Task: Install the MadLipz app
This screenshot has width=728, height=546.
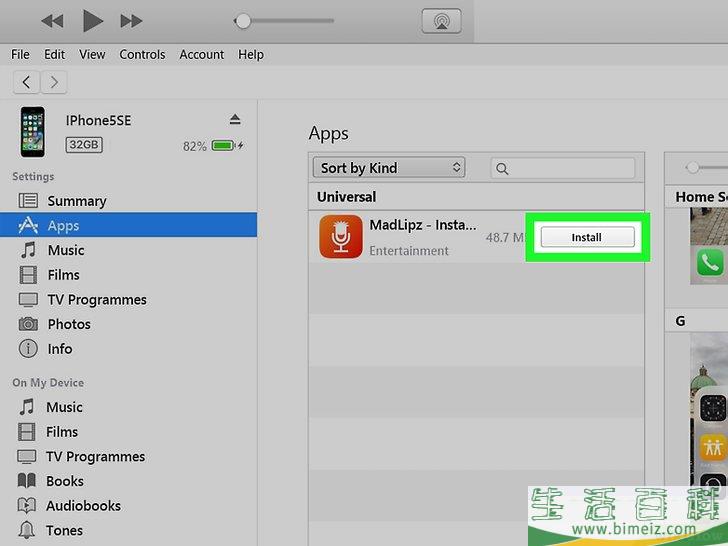Action: 587,237
